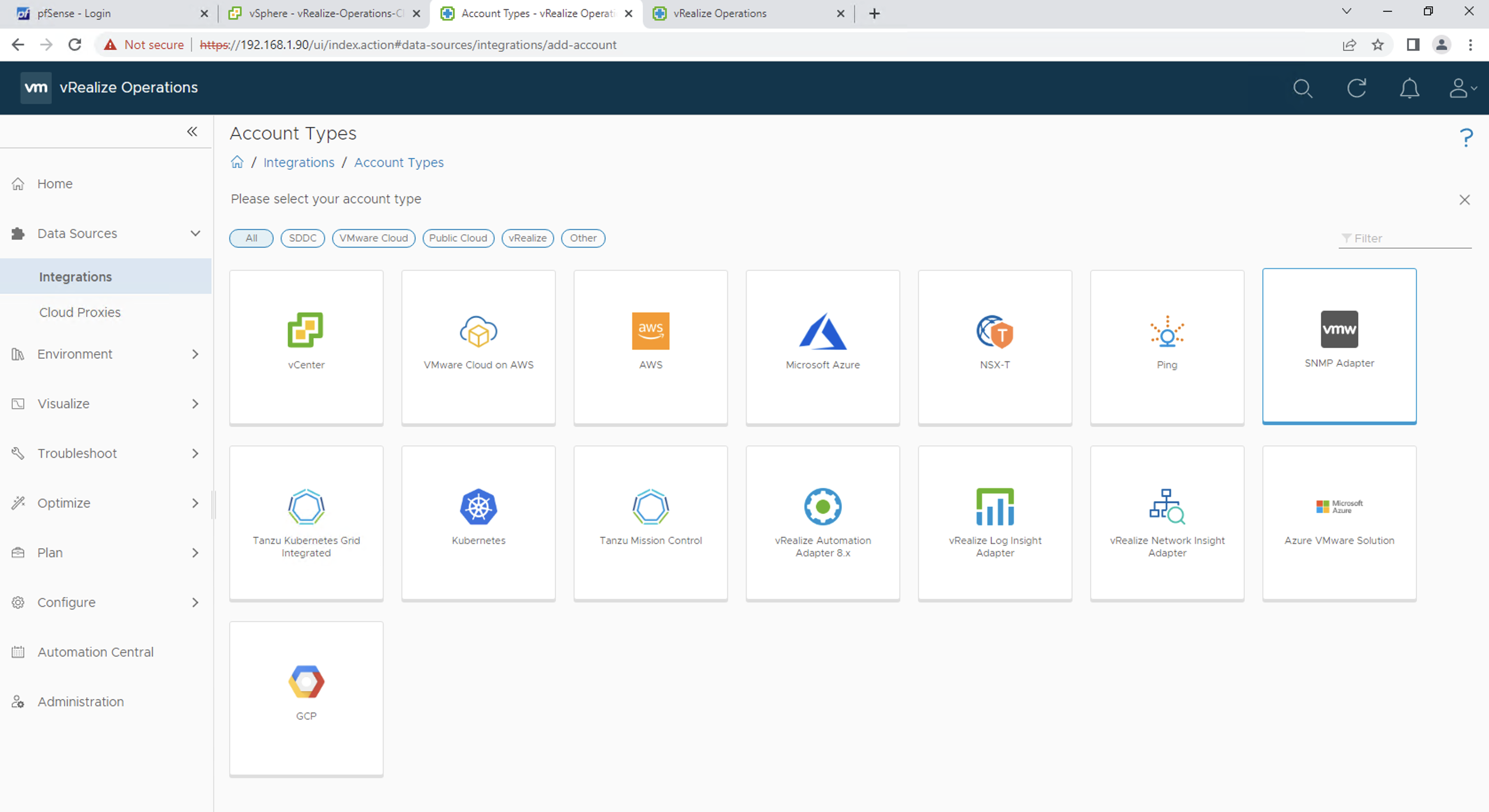1489x812 pixels.
Task: Pick the Microsoft Azure account type
Action: point(823,347)
